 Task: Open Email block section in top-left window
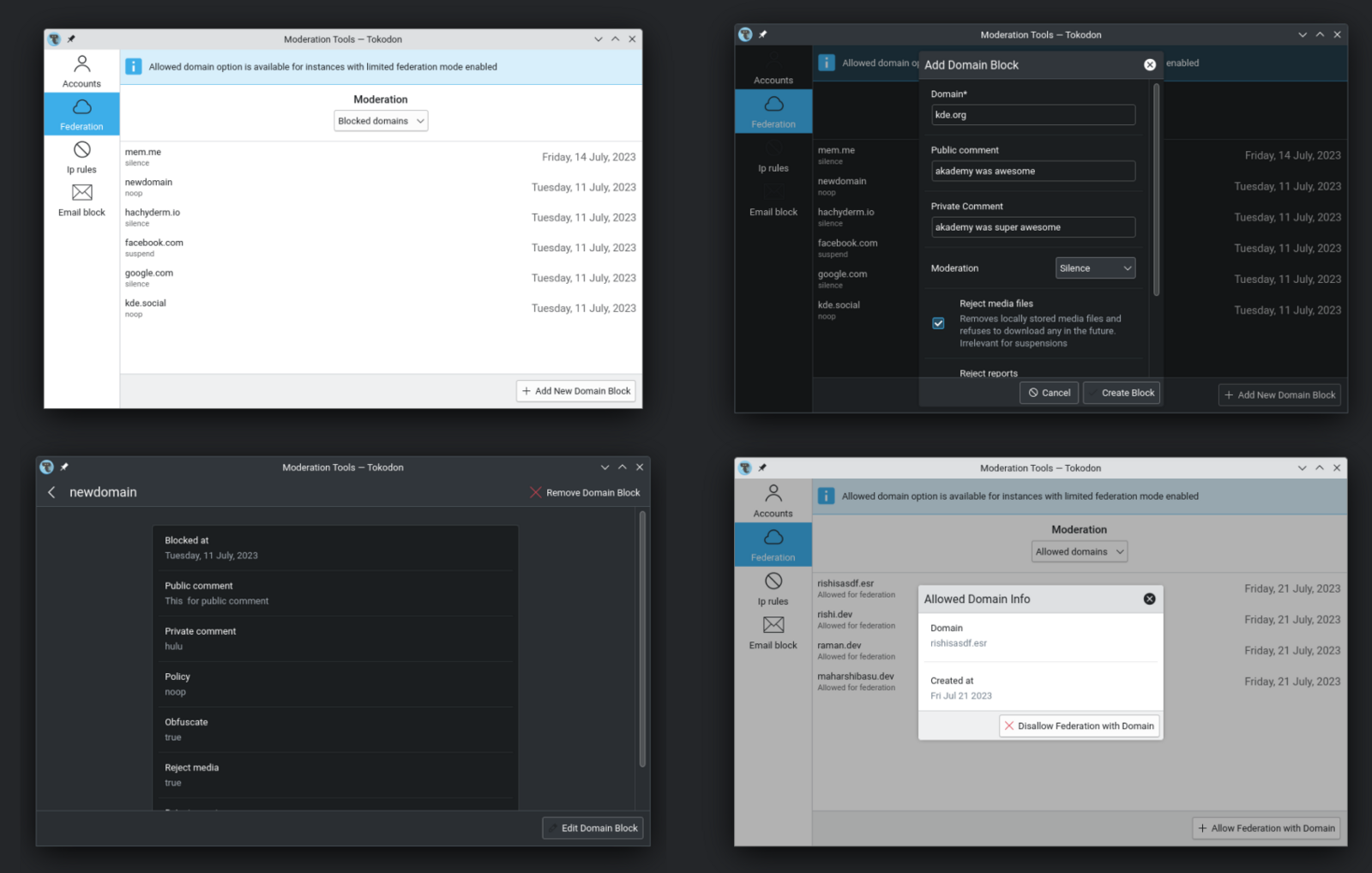pos(81,201)
